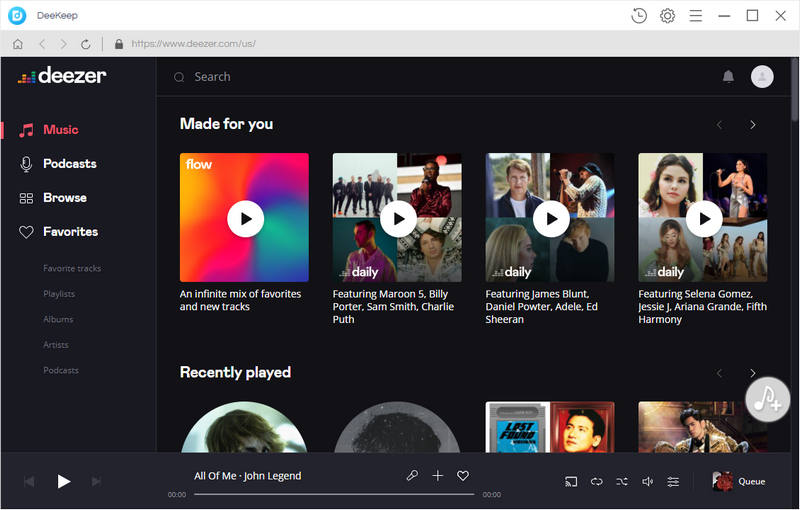Open second round dark artist thumbnail
800x510 pixels.
[397, 427]
